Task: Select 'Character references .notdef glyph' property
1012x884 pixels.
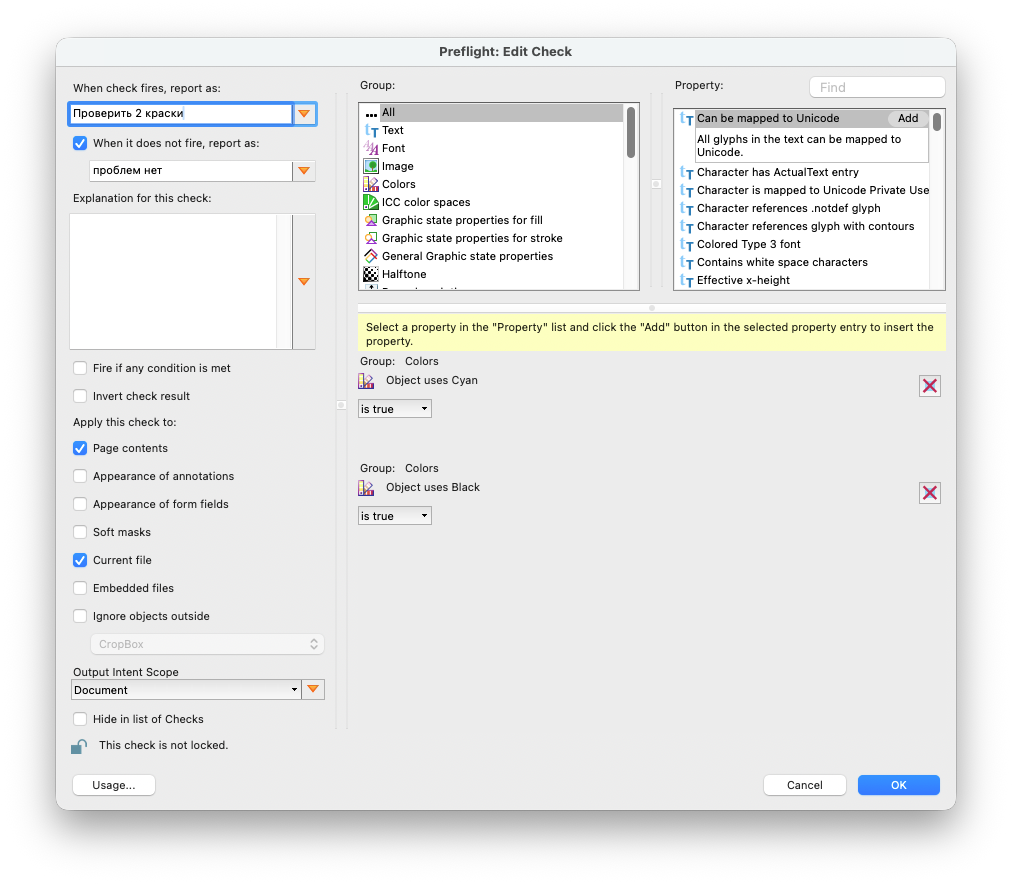Action: coord(804,208)
